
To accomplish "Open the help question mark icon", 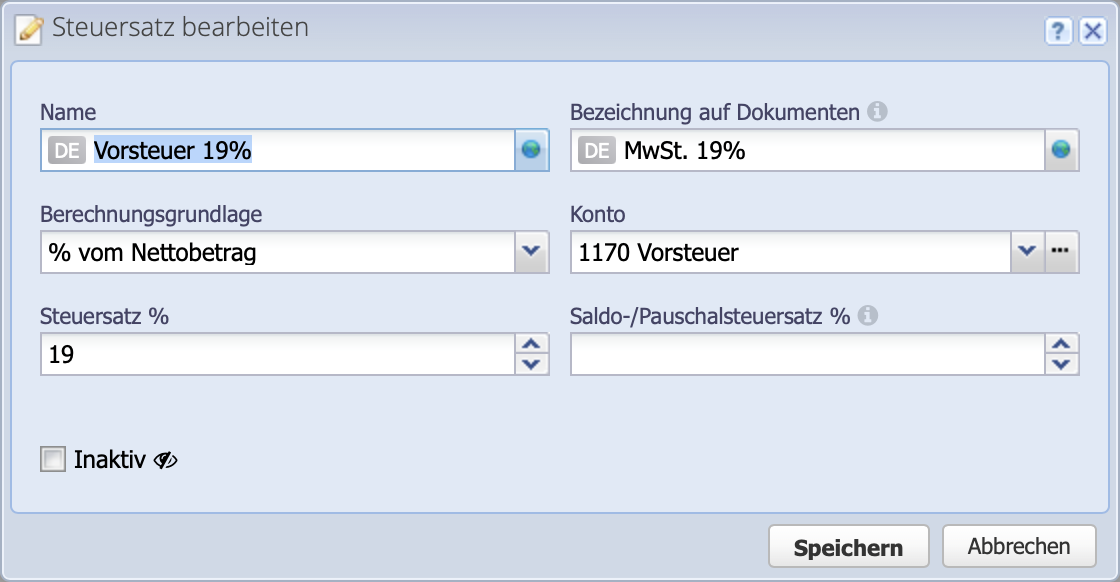I will point(1058,32).
